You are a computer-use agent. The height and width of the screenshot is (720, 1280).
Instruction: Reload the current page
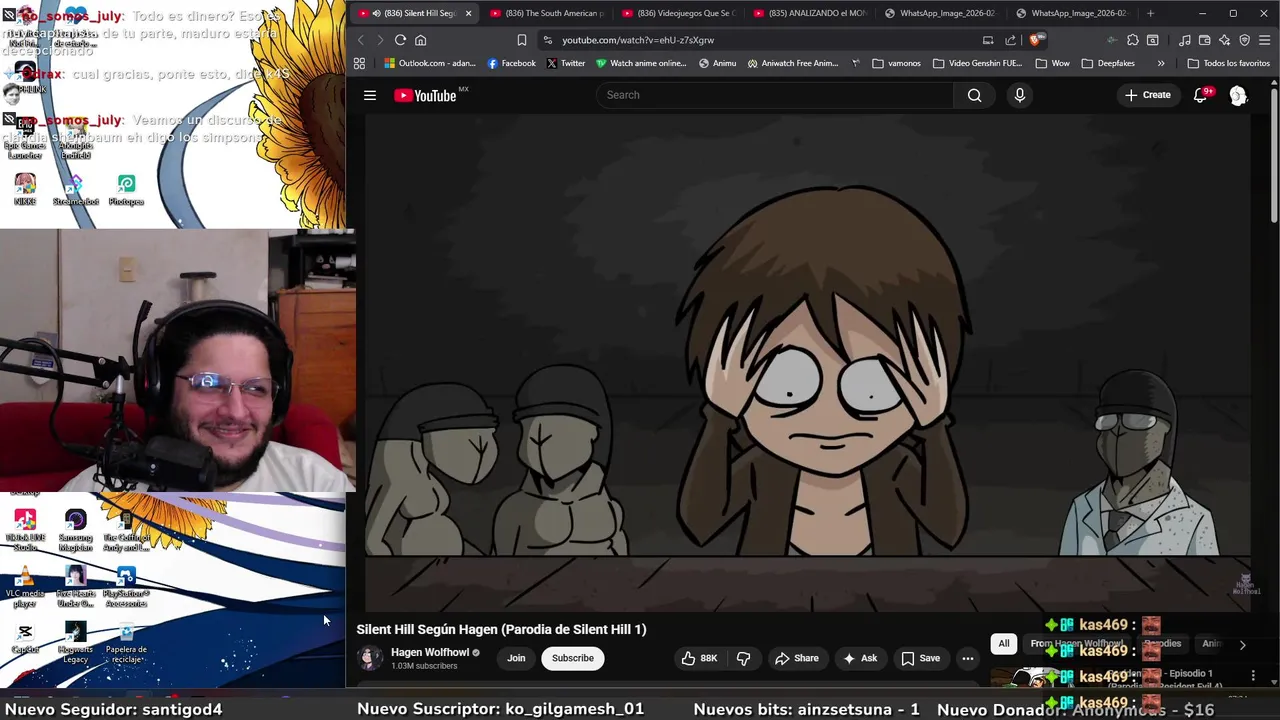(x=400, y=40)
